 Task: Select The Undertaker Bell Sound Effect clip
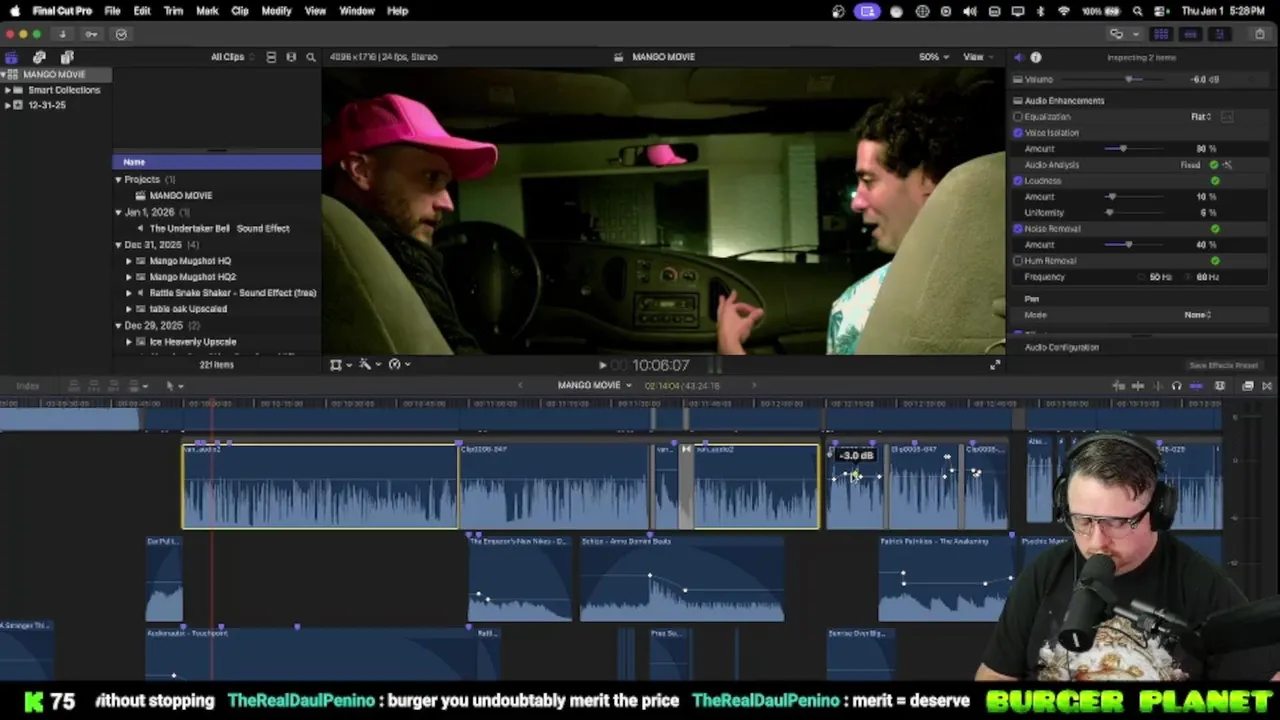pos(217,229)
